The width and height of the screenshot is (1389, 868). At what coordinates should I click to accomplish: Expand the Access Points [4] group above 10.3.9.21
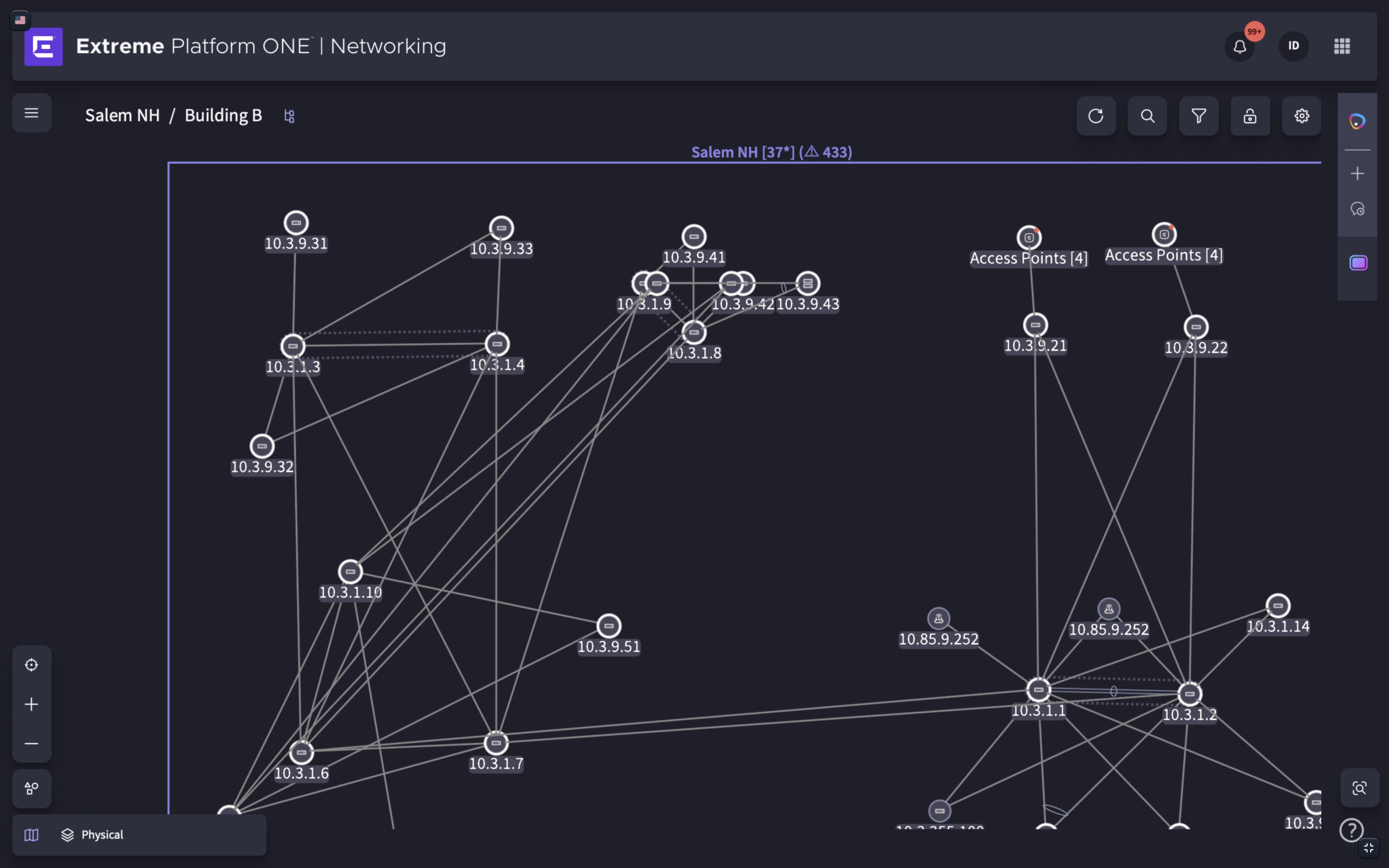tap(1029, 237)
